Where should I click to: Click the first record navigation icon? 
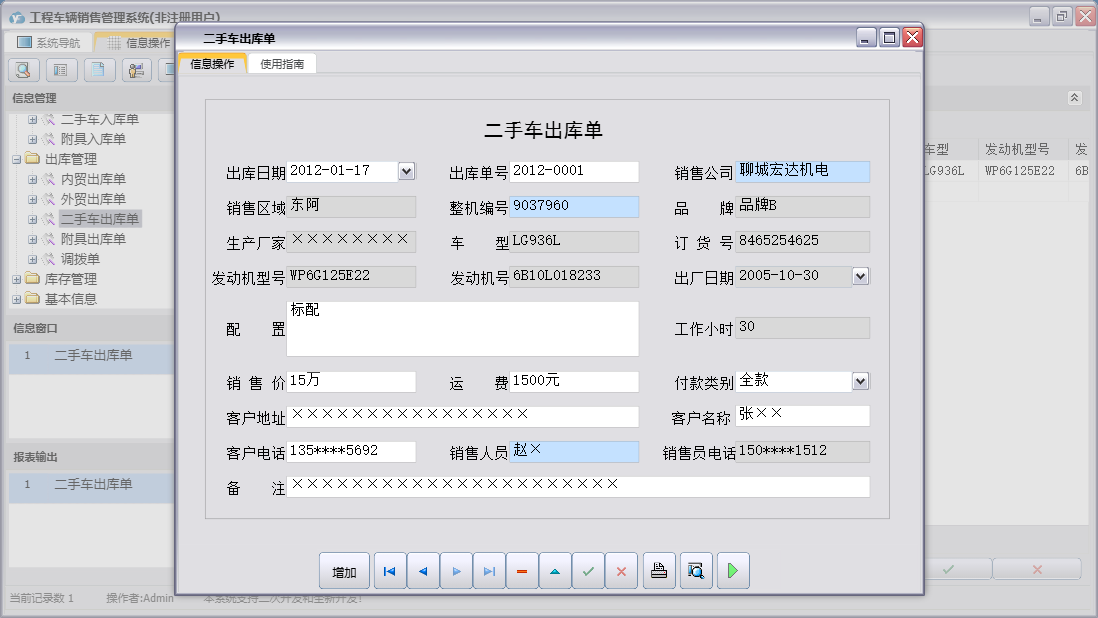[x=390, y=571]
